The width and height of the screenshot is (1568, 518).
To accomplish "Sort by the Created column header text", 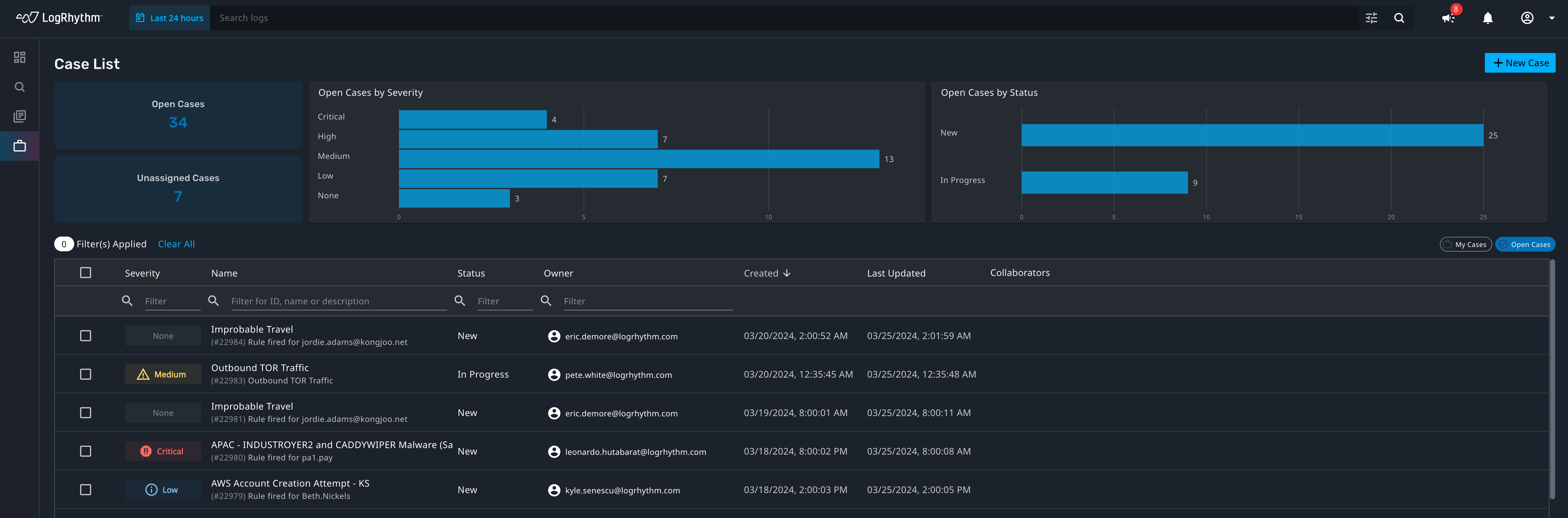I will pyautogui.click(x=761, y=273).
